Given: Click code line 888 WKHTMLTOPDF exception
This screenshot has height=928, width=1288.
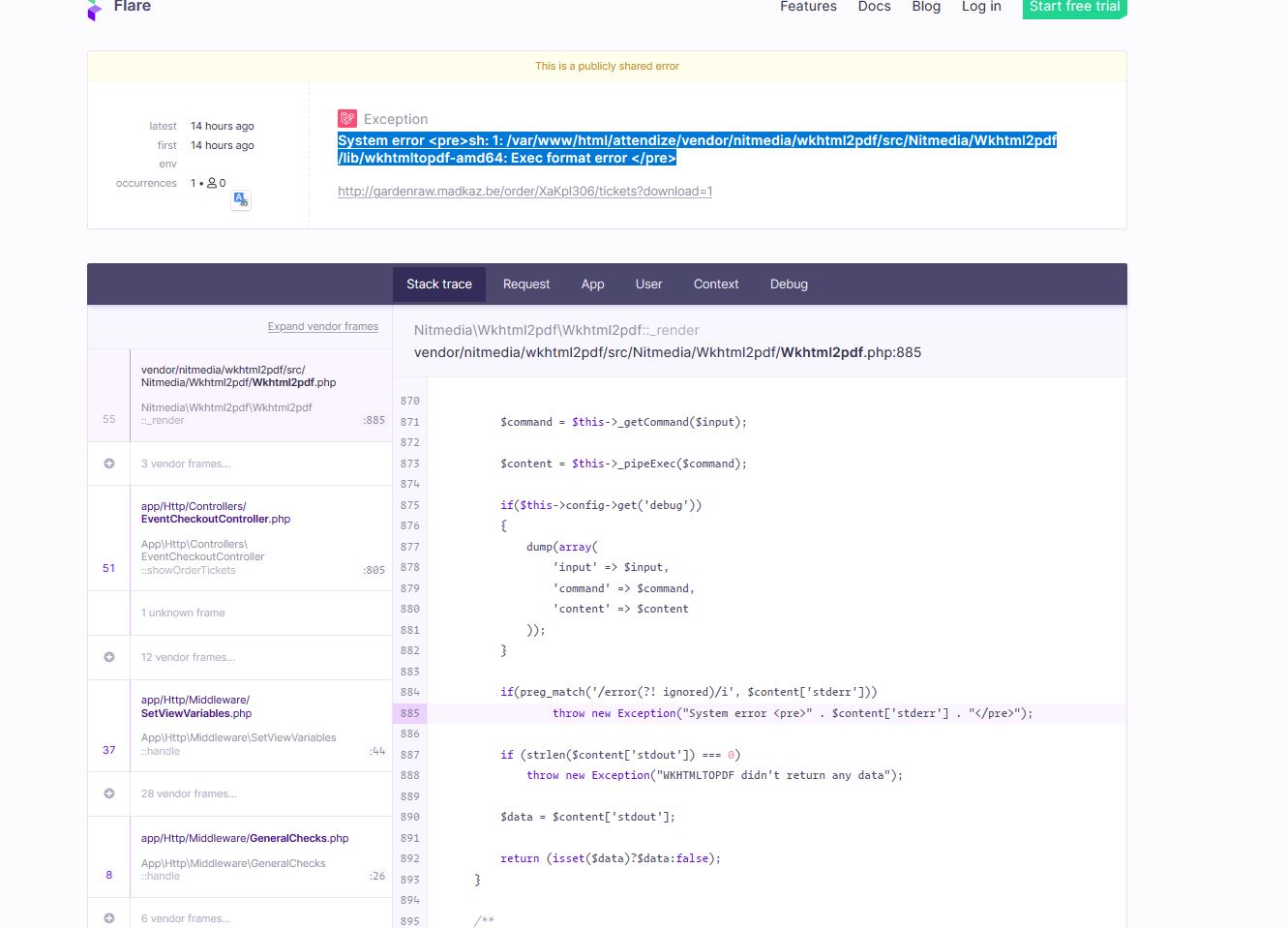Looking at the screenshot, I should click(x=714, y=775).
